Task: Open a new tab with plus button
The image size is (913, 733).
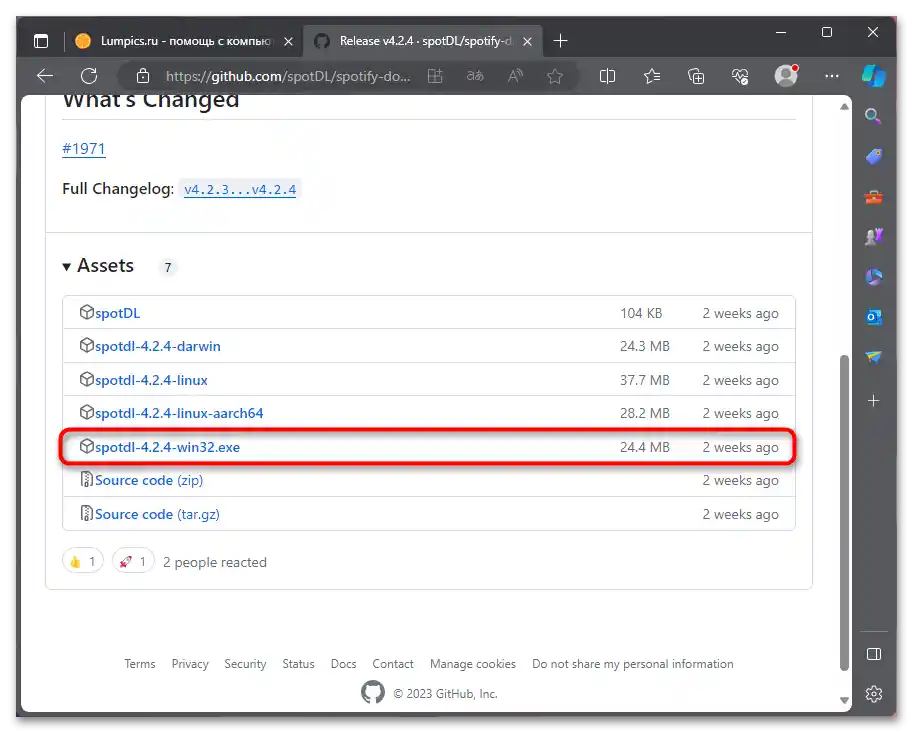Action: (x=560, y=41)
